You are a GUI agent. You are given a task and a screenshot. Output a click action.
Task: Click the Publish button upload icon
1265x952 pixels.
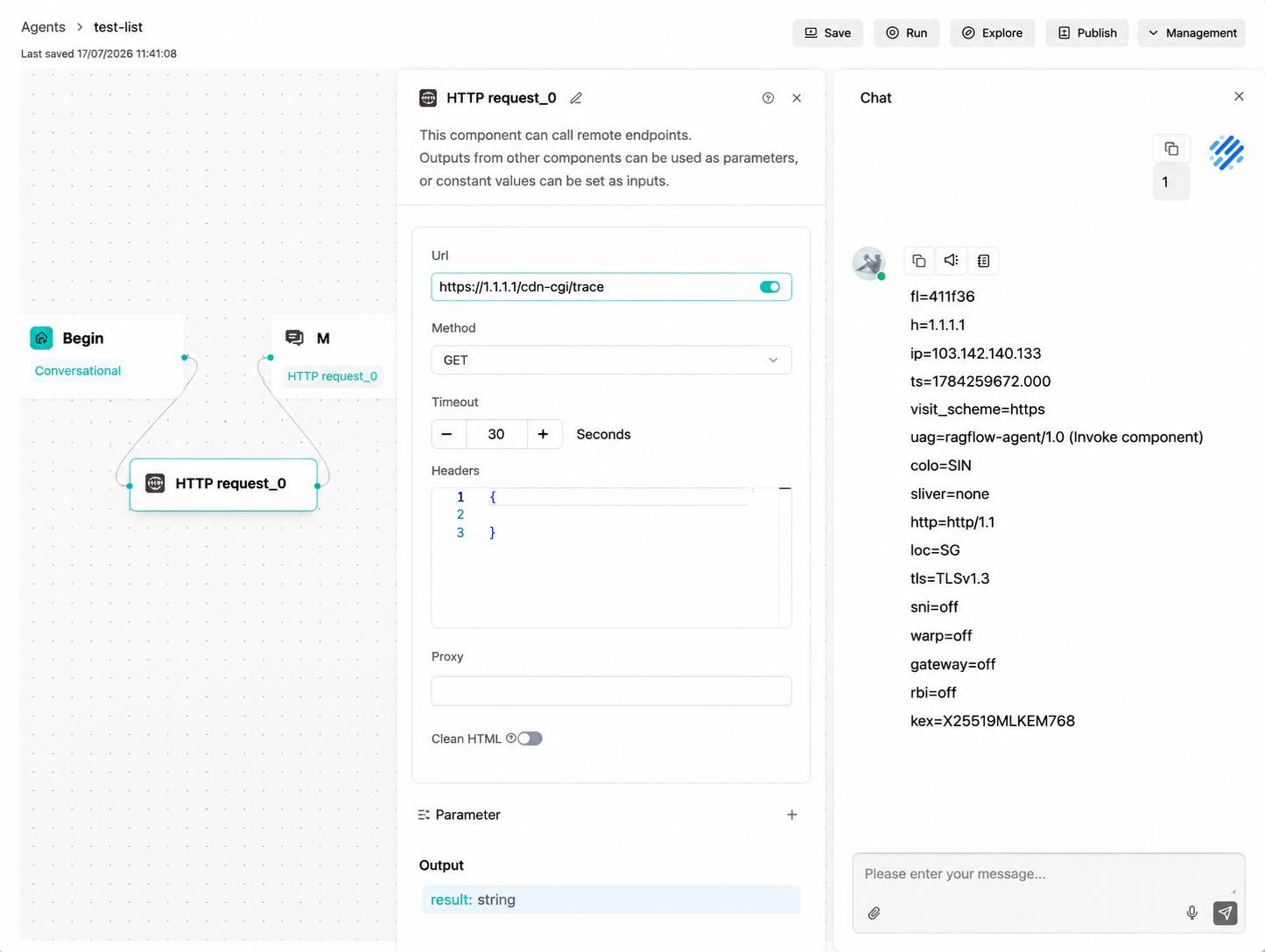[1065, 32]
